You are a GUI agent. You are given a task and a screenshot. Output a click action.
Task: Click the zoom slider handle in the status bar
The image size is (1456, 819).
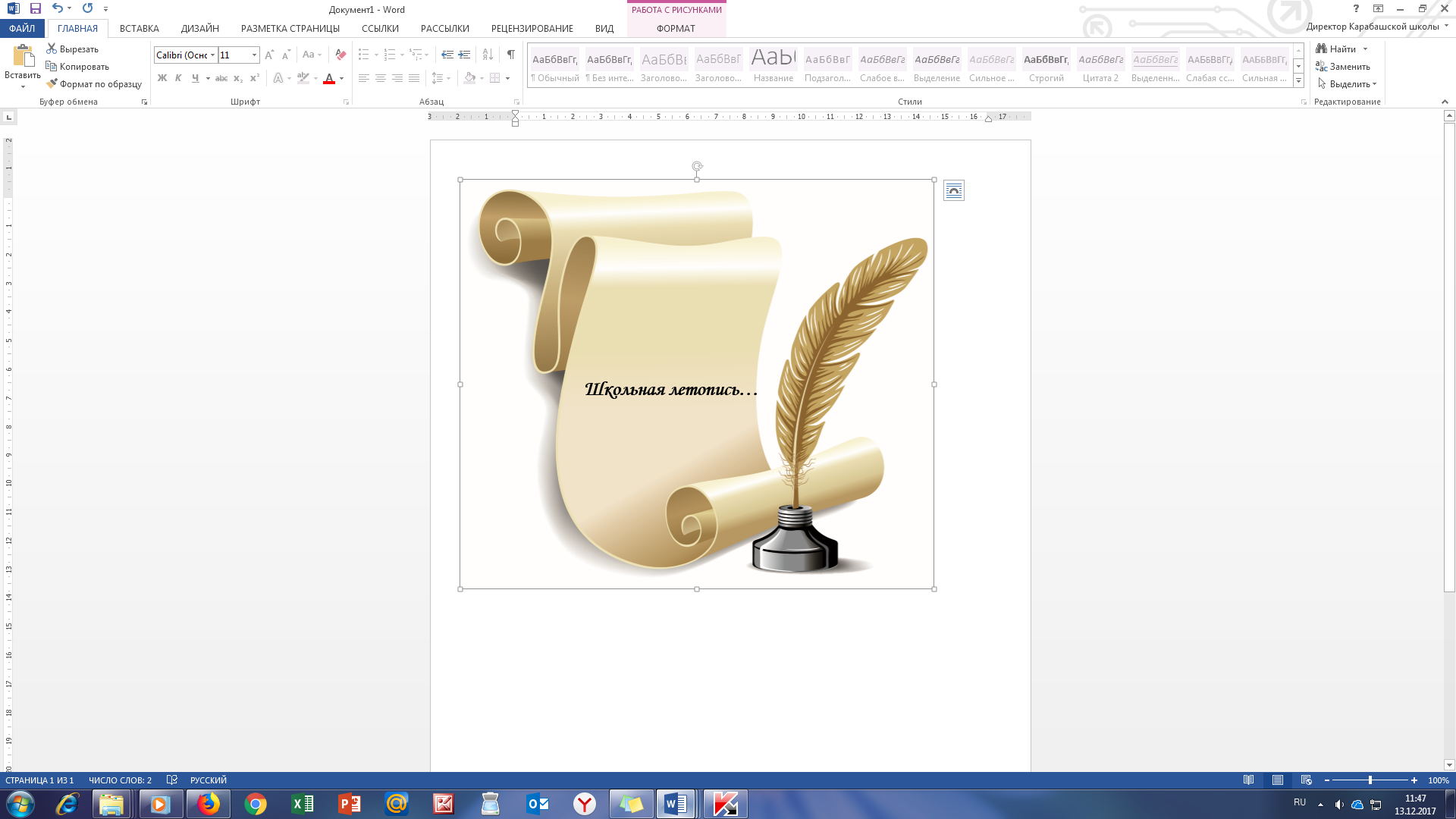click(x=1370, y=780)
